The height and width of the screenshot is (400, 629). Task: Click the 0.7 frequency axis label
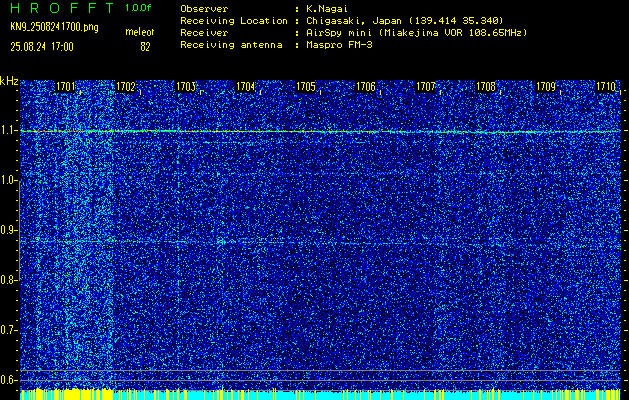[x=8, y=330]
